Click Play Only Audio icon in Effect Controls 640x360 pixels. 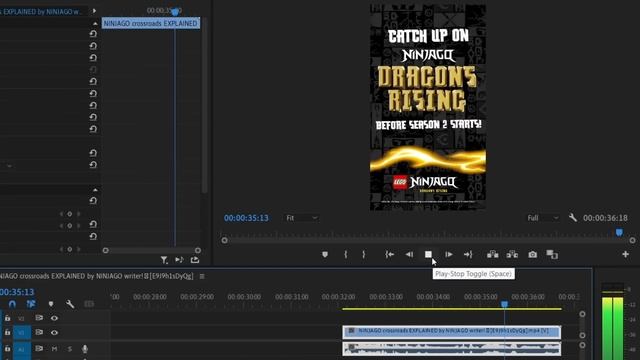click(x=179, y=260)
